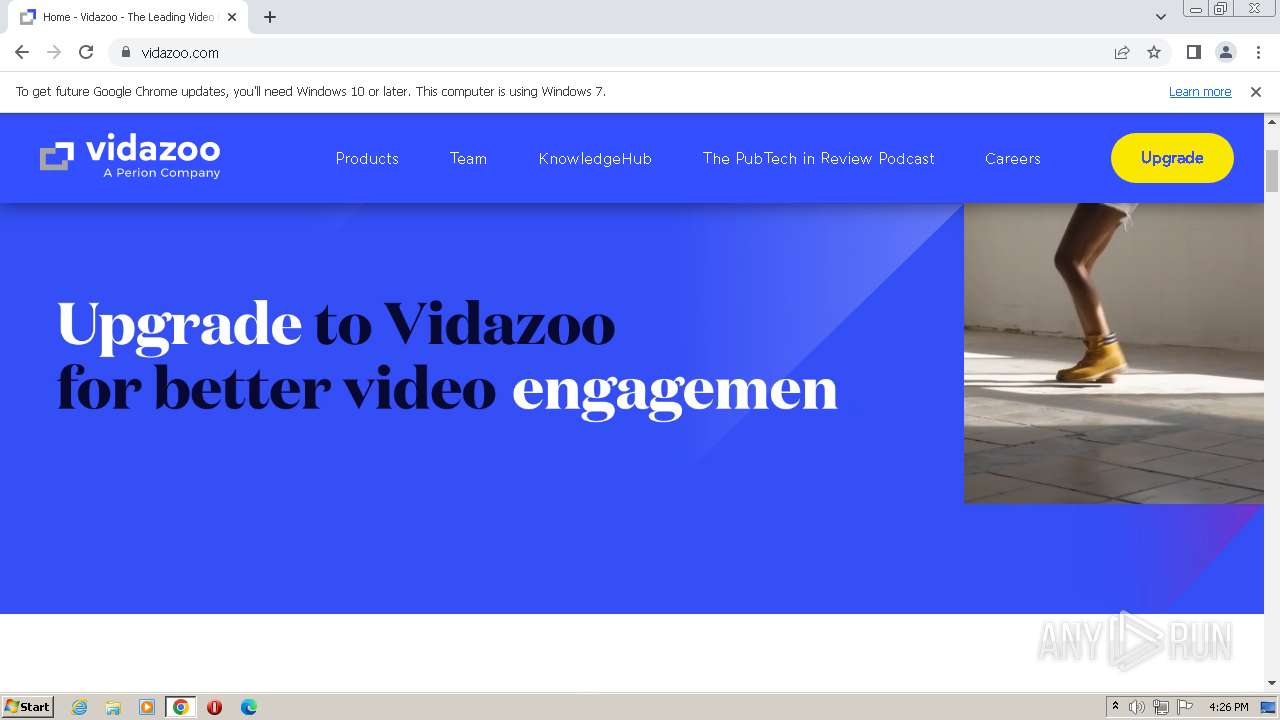
Task: Show hidden system tray icons
Action: tap(1115, 707)
